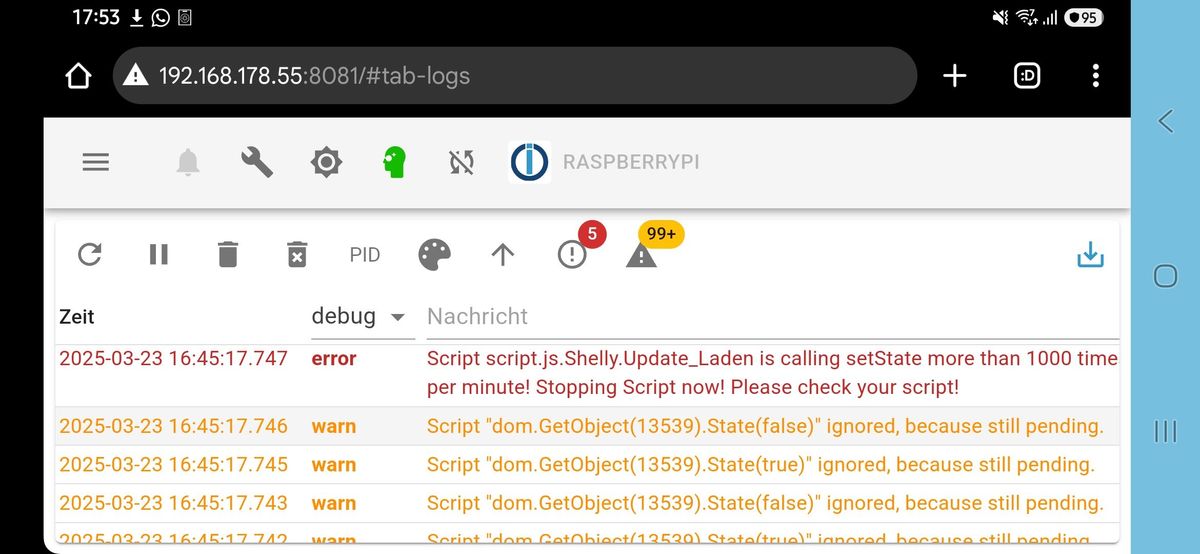Show warnings with 99+ badge
The image size is (1200, 554).
(641, 255)
